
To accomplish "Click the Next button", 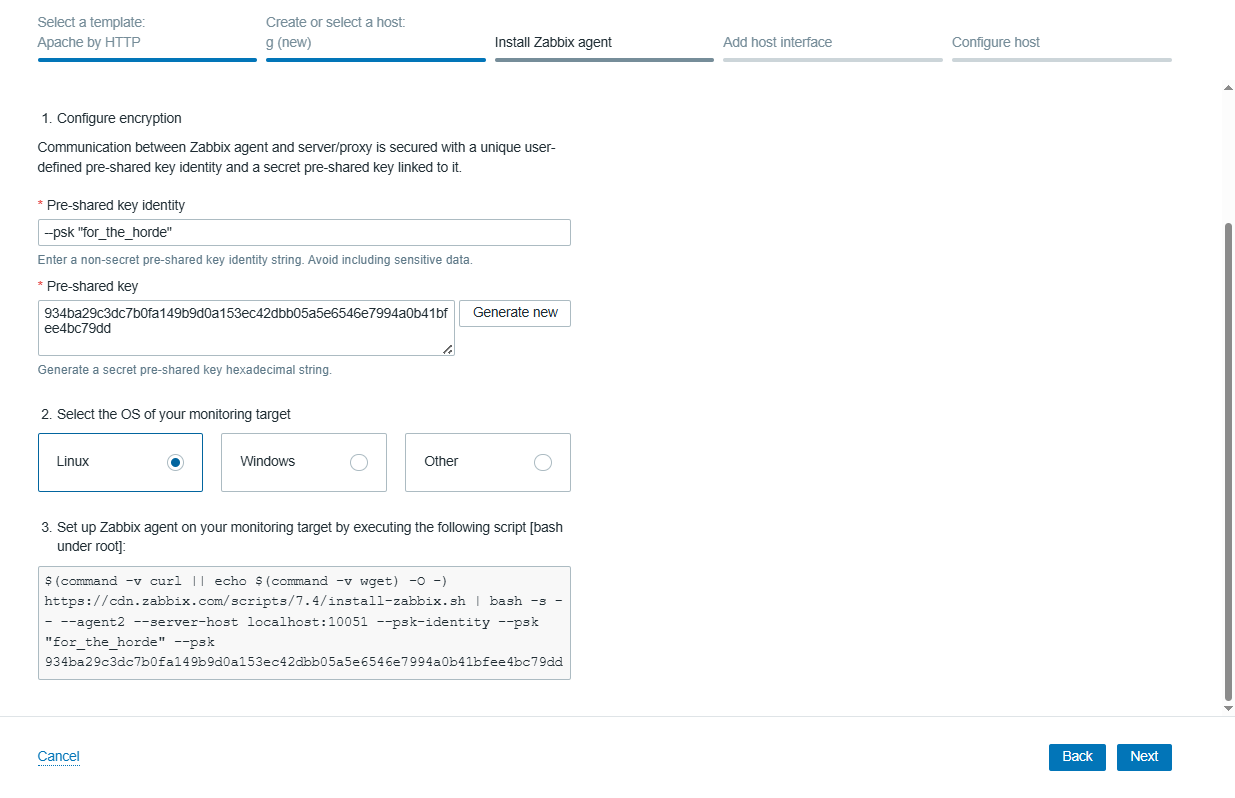I will [x=1144, y=757].
